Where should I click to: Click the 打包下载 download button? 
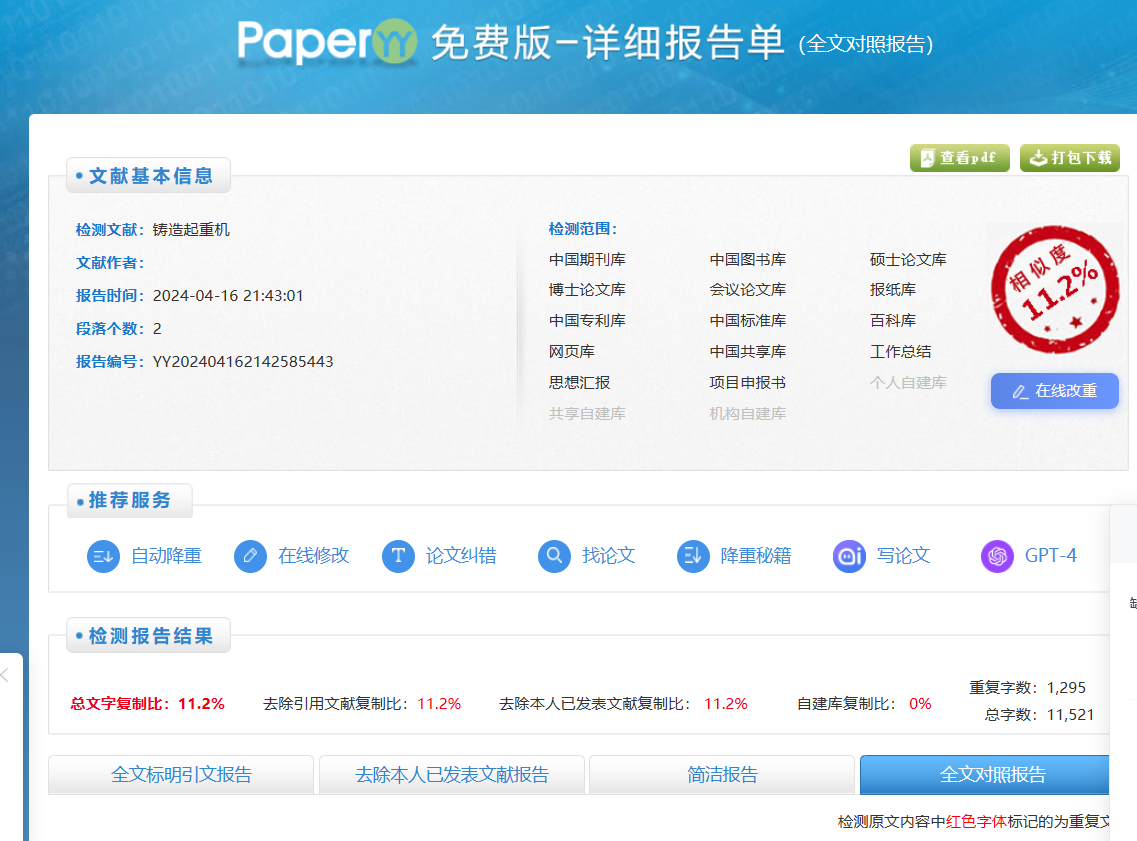[1069, 158]
